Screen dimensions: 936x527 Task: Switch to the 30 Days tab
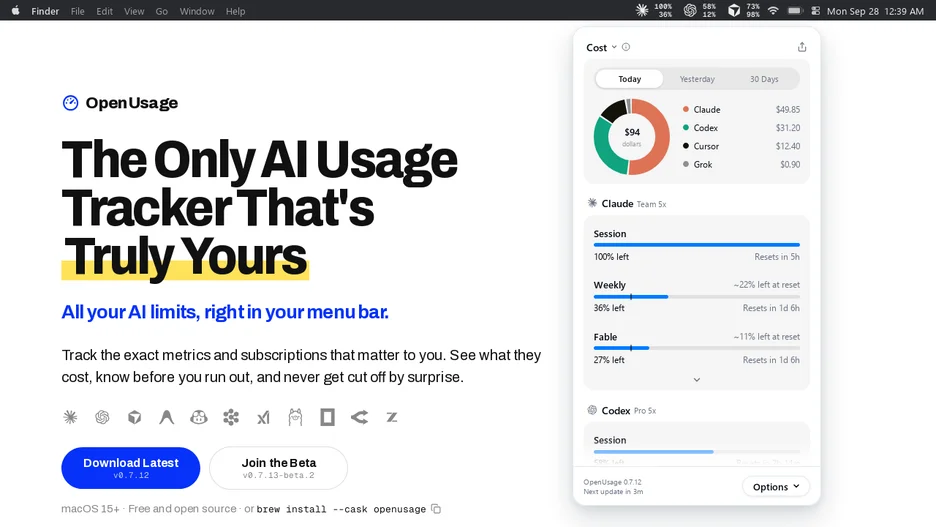[764, 79]
